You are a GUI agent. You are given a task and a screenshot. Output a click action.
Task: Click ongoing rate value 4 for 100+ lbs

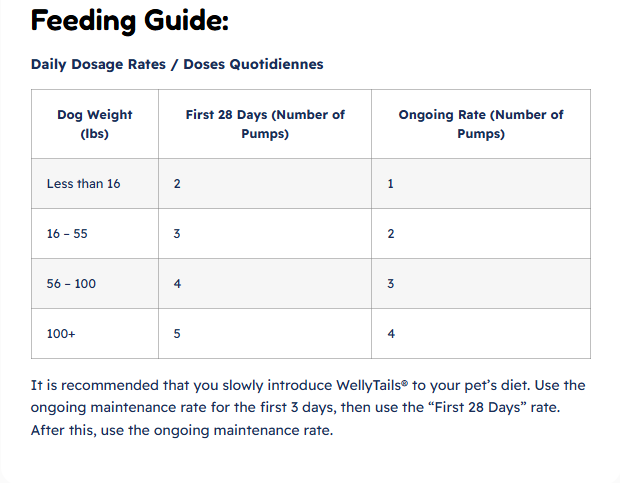click(481, 334)
